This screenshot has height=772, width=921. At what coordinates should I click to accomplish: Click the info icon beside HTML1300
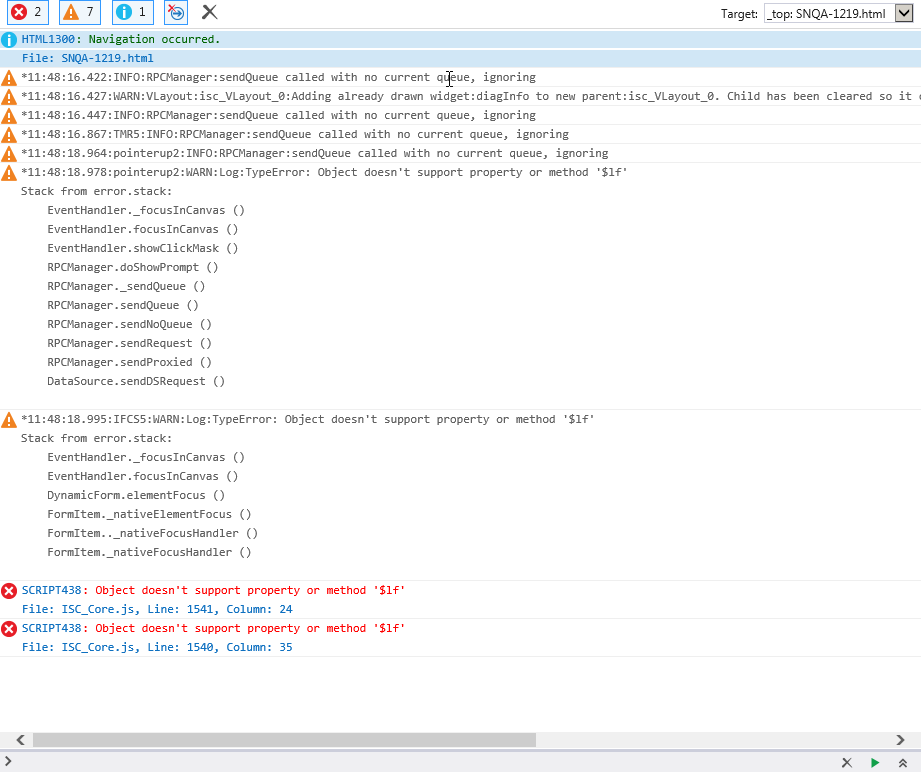coord(9,40)
